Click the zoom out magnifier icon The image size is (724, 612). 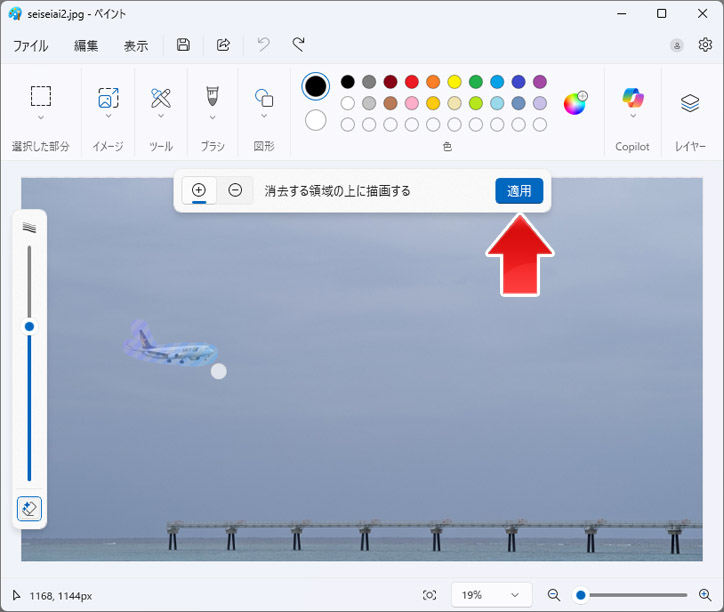pyautogui.click(x=554, y=595)
